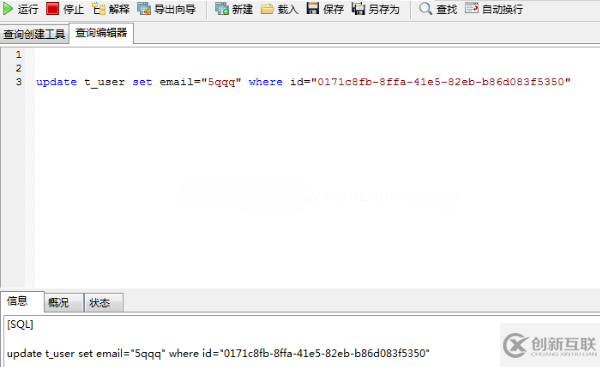Viewport: 600px width, 367px height.
Task: Click the update keyword in editor
Action: (56, 82)
